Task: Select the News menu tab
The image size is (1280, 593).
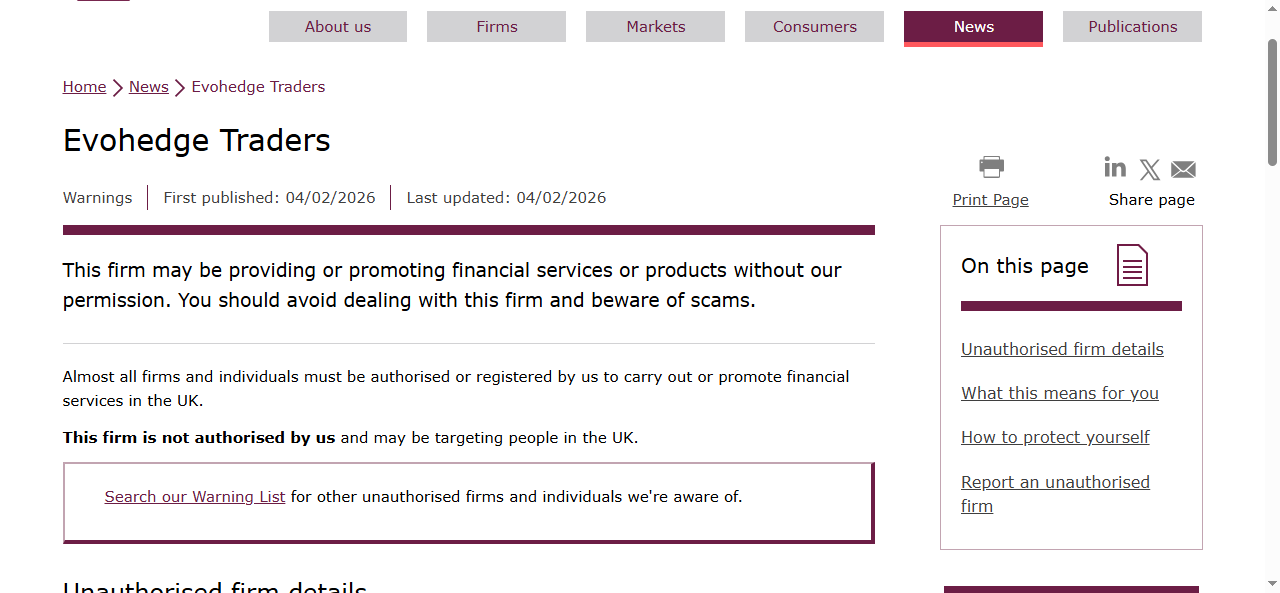Action: (973, 27)
